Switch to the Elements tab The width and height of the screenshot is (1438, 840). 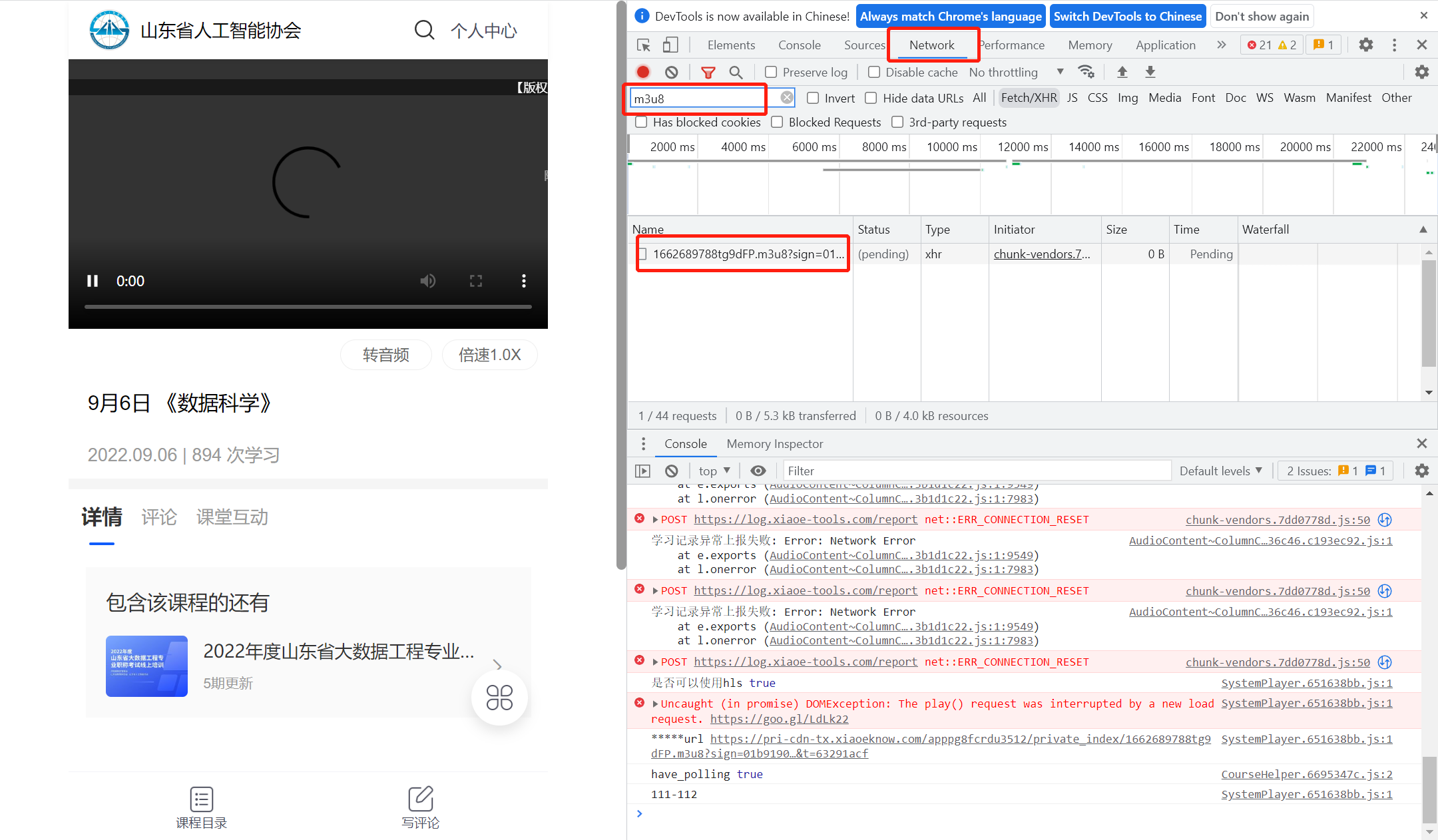(731, 45)
